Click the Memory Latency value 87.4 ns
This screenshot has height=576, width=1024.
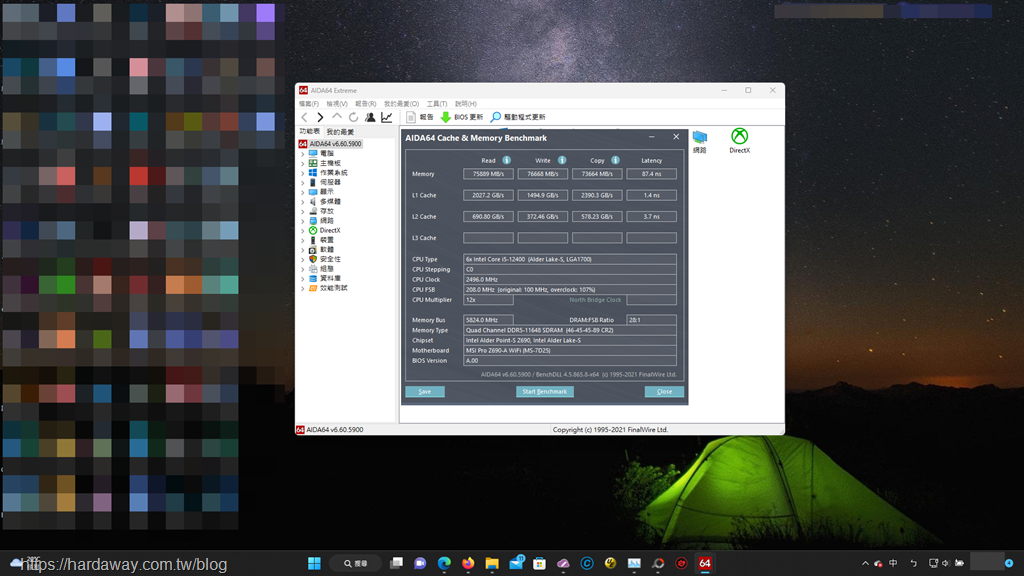(651, 174)
